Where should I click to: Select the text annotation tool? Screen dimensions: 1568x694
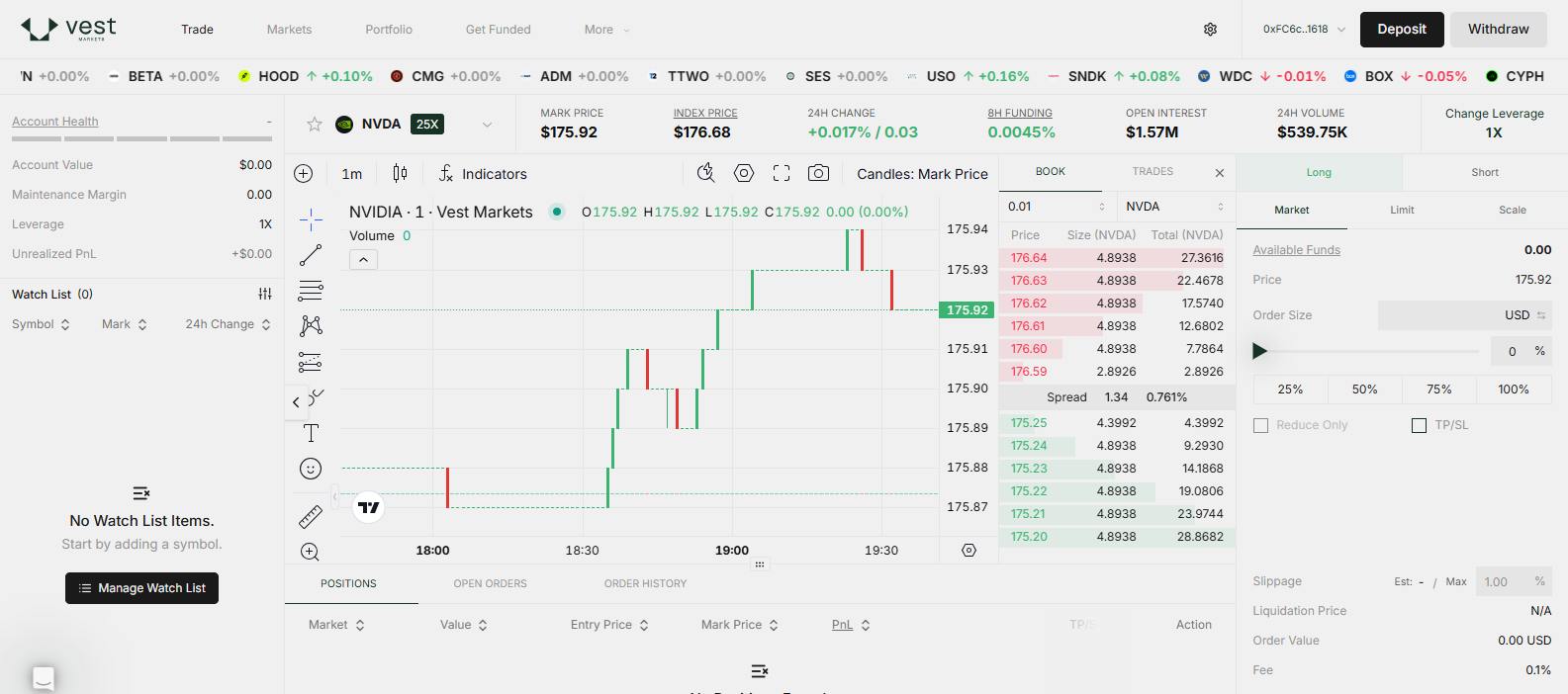coord(311,433)
